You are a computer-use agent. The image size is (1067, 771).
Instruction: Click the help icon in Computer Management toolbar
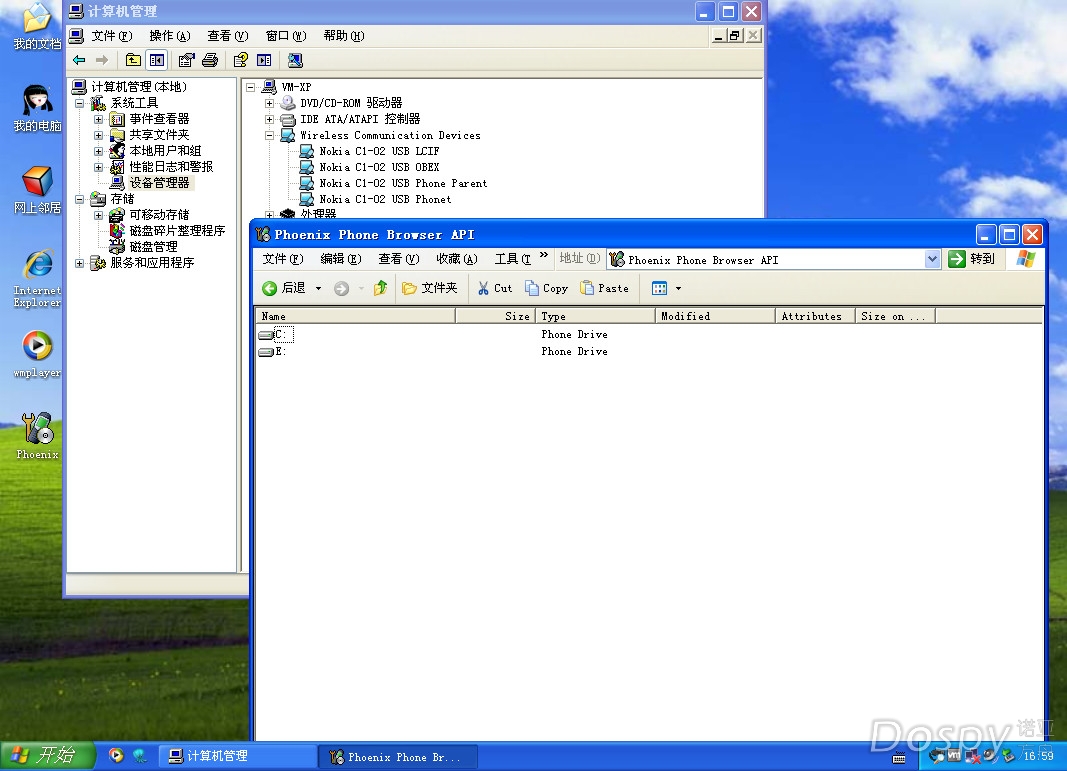[x=240, y=61]
